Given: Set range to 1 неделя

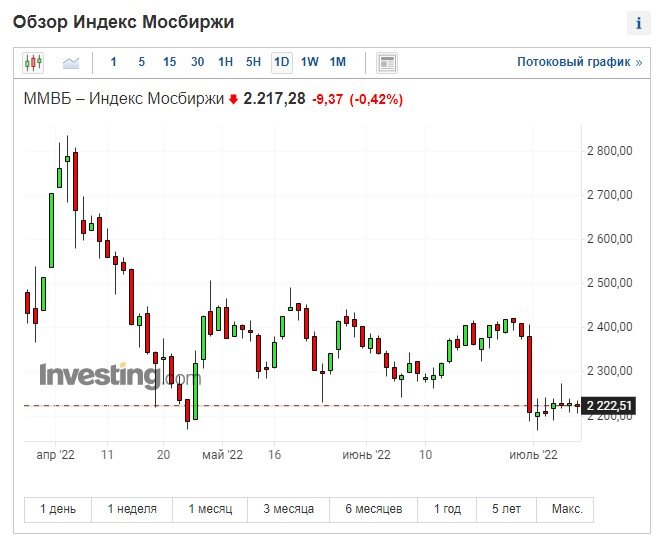Looking at the screenshot, I should (x=132, y=509).
